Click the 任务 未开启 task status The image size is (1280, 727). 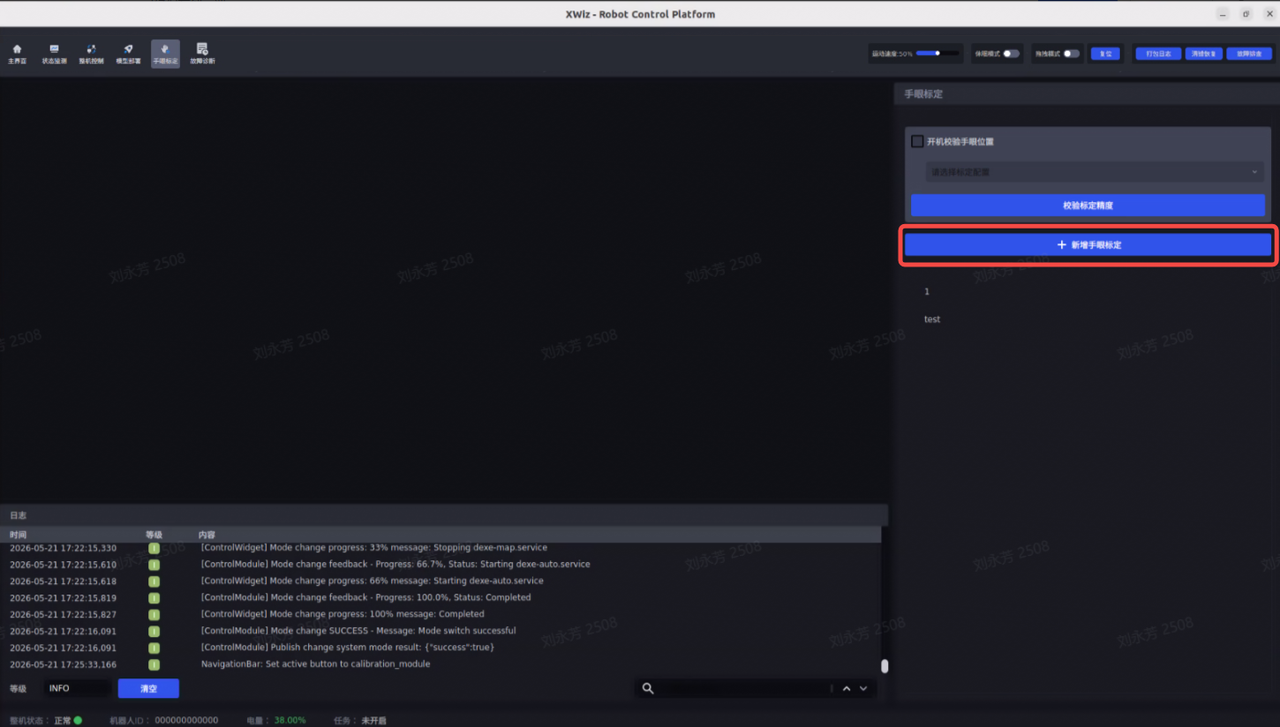374,720
